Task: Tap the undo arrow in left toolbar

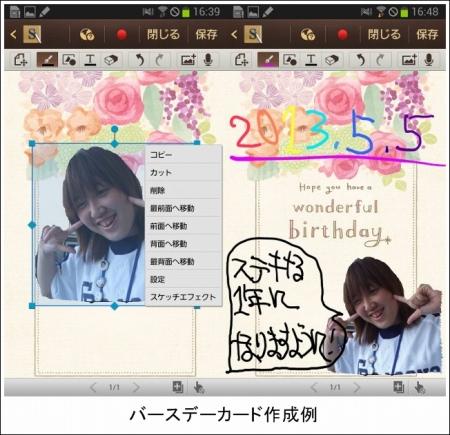Action: 140,60
